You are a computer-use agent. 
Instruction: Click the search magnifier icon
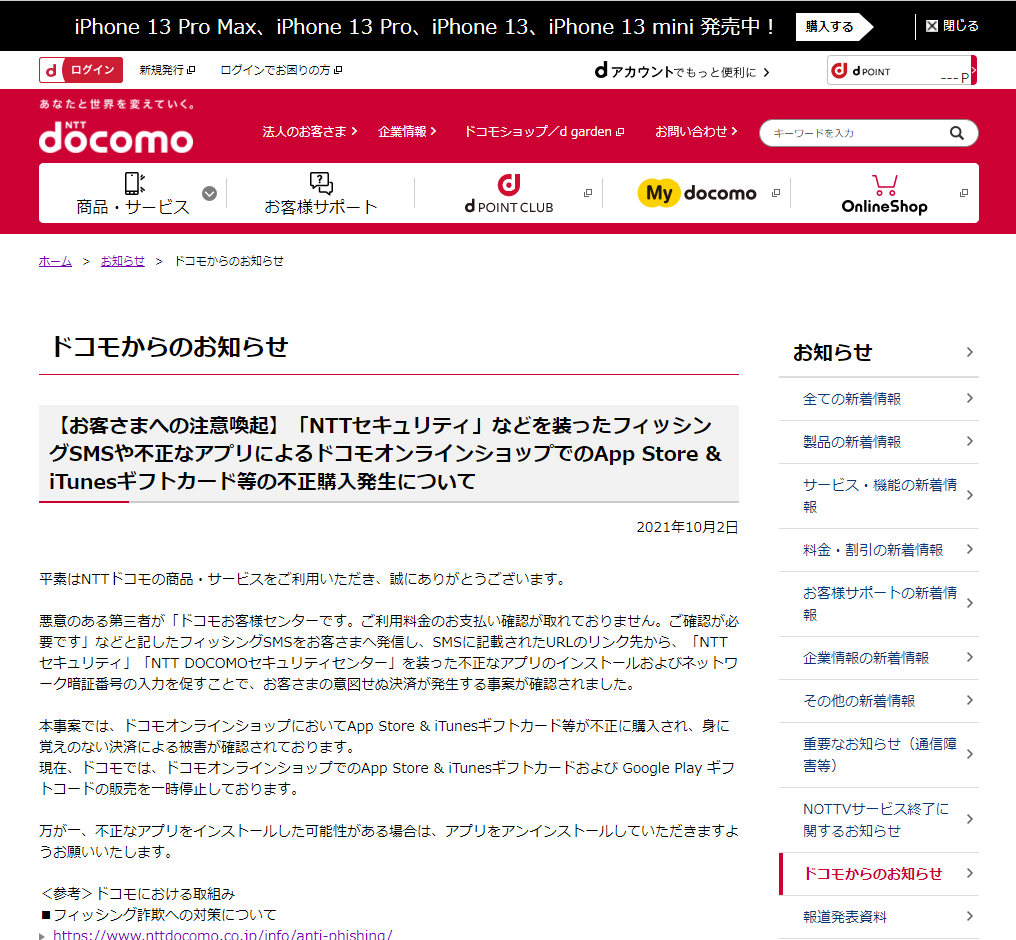tap(956, 133)
